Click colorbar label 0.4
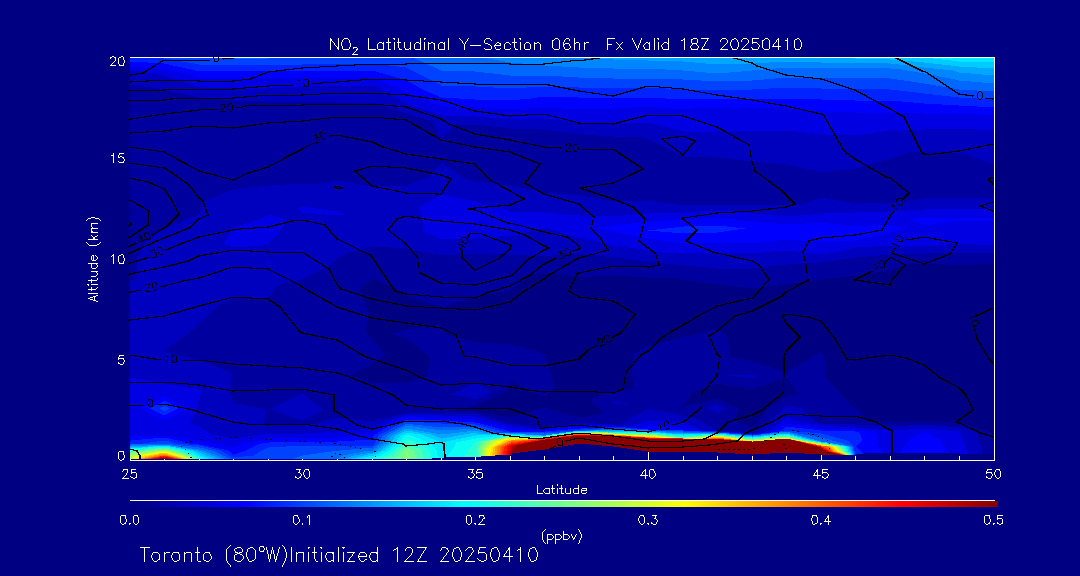Viewport: 1080px width, 576px height. [821, 520]
